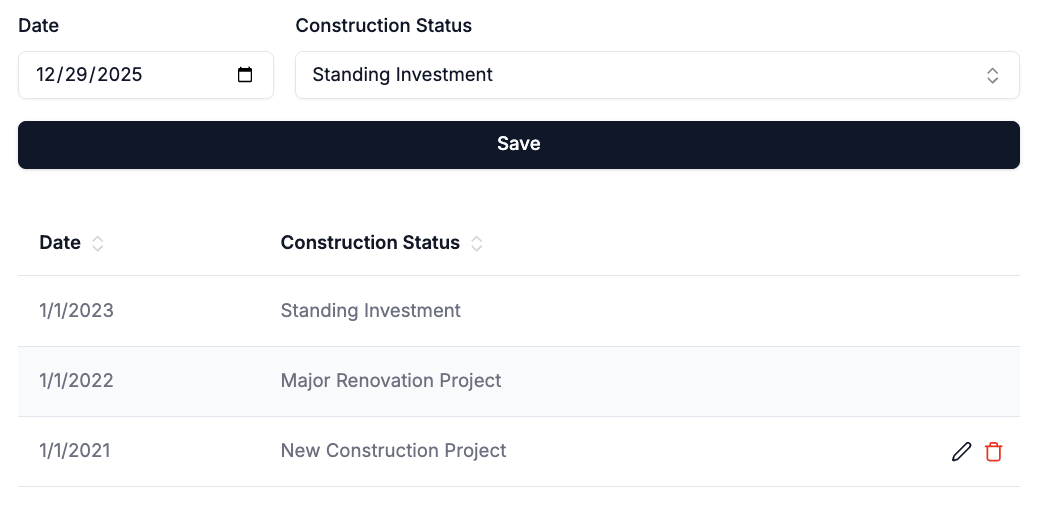
Task: Toggle the sort arrows beside Construction Status header
Action: pyautogui.click(x=476, y=243)
